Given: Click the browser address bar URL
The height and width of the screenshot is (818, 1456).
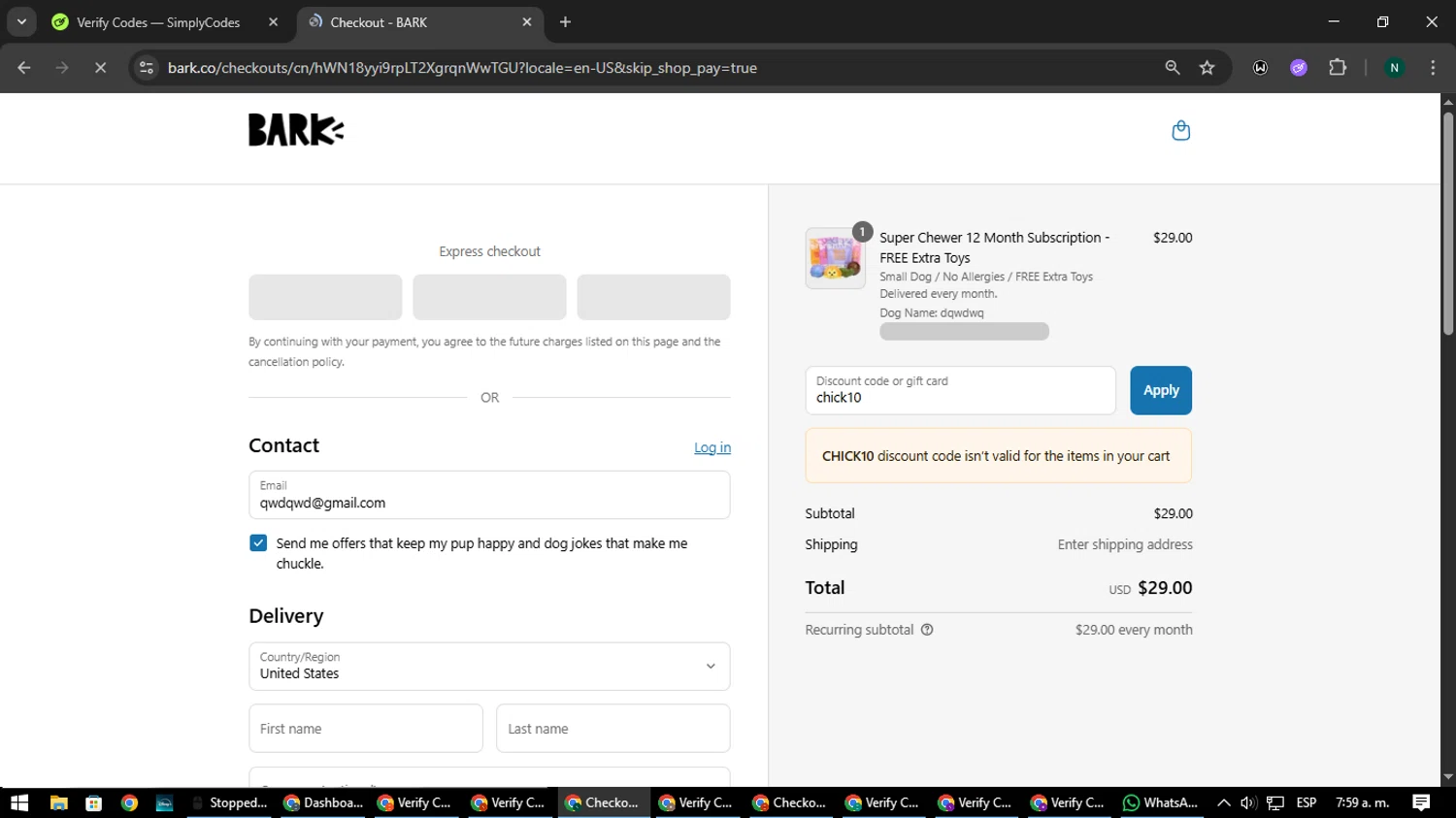Looking at the screenshot, I should pyautogui.click(x=462, y=68).
